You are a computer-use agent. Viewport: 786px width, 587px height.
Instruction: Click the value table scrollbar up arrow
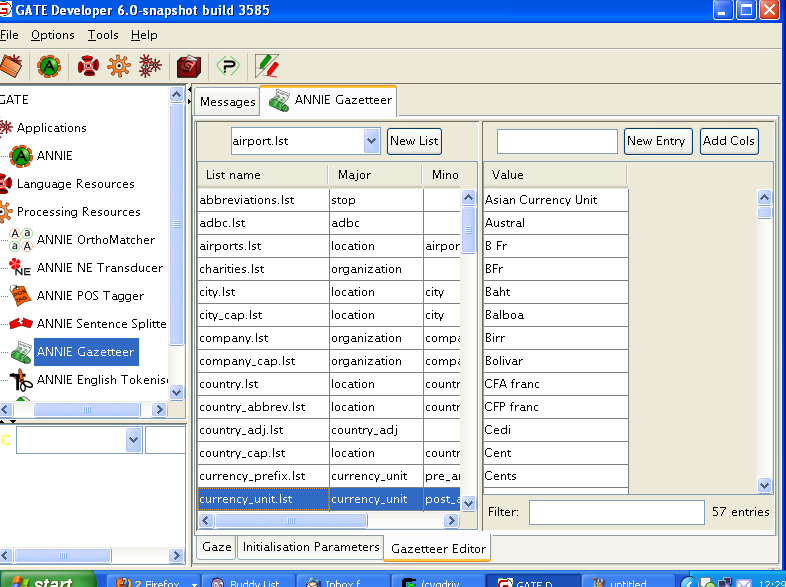coord(764,198)
